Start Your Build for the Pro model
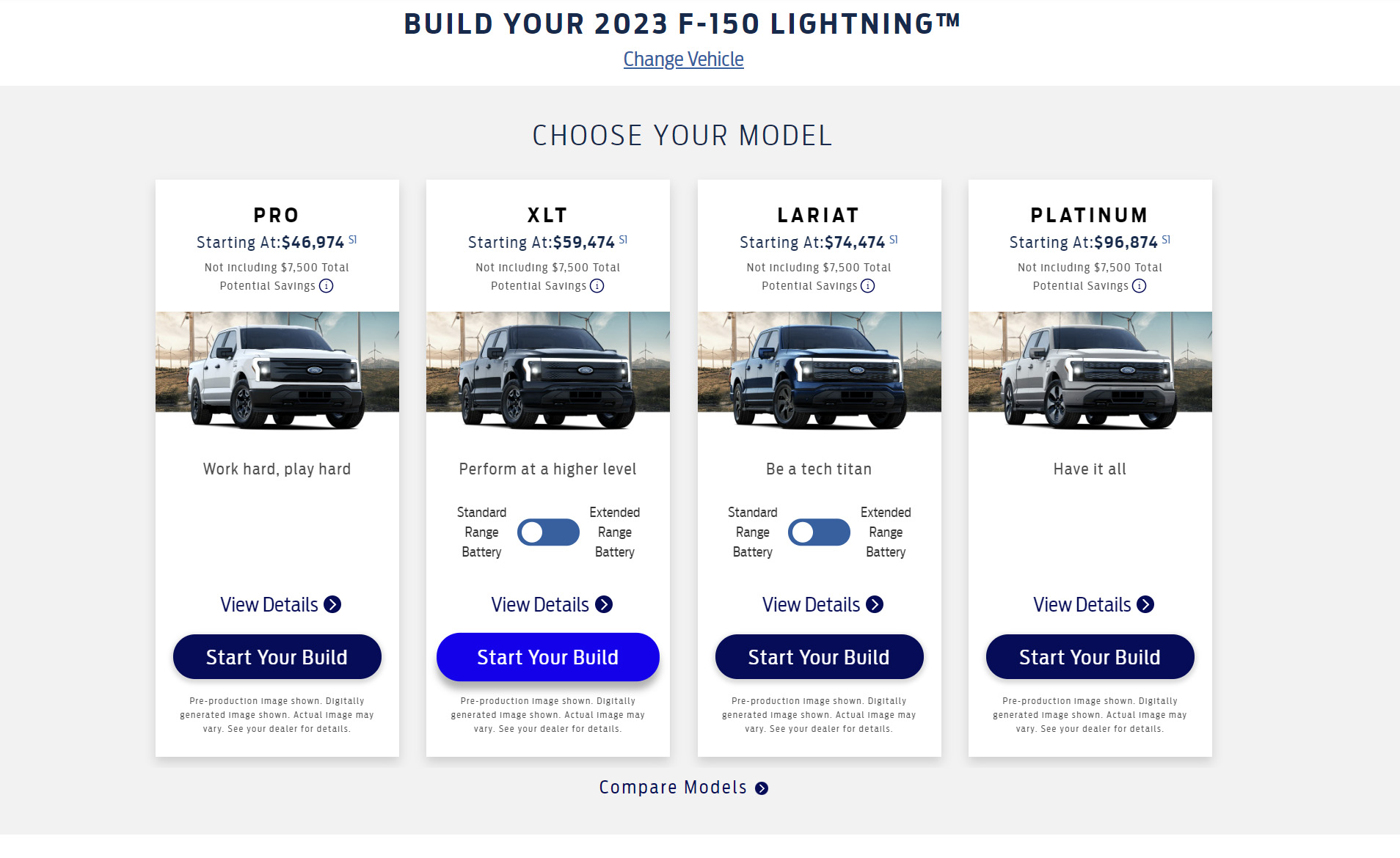Screen dimensions: 1400x858 (x=277, y=656)
